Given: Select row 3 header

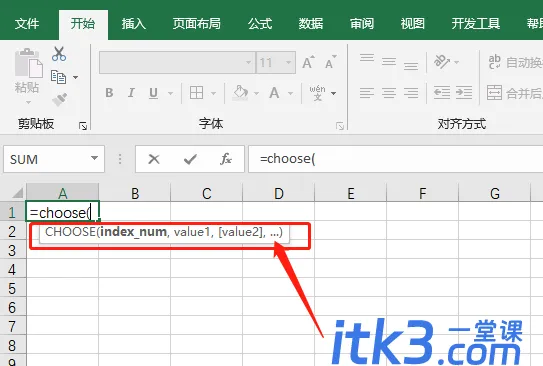Looking at the screenshot, I should click(12, 250).
